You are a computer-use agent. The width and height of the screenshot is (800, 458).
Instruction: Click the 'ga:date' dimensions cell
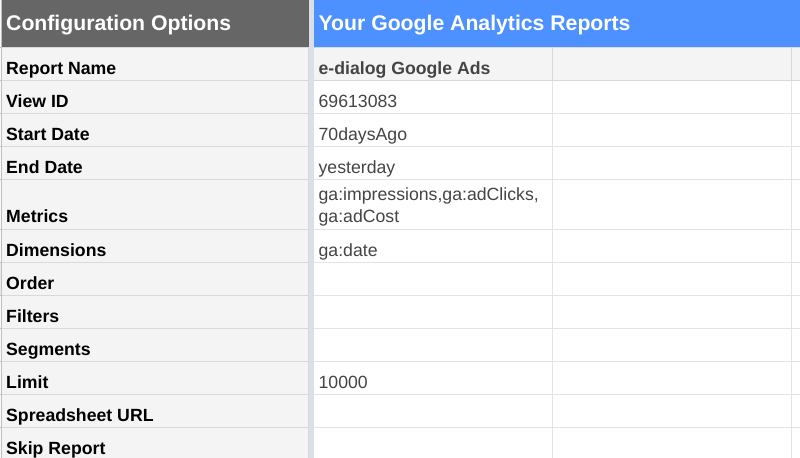click(432, 250)
